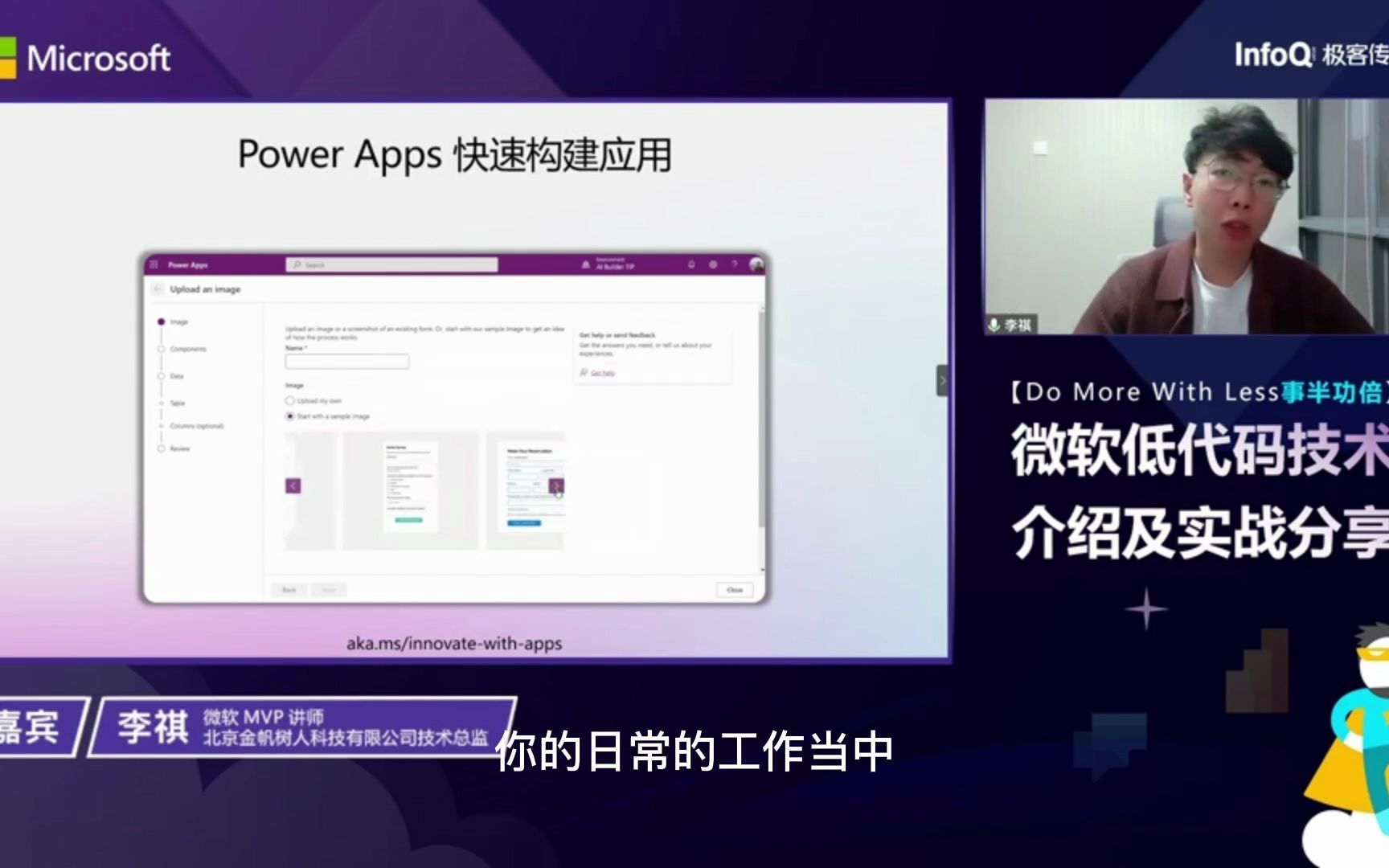Screen dimensions: 1389x868
Task: Click the Power Apps search box
Action: click(391, 264)
